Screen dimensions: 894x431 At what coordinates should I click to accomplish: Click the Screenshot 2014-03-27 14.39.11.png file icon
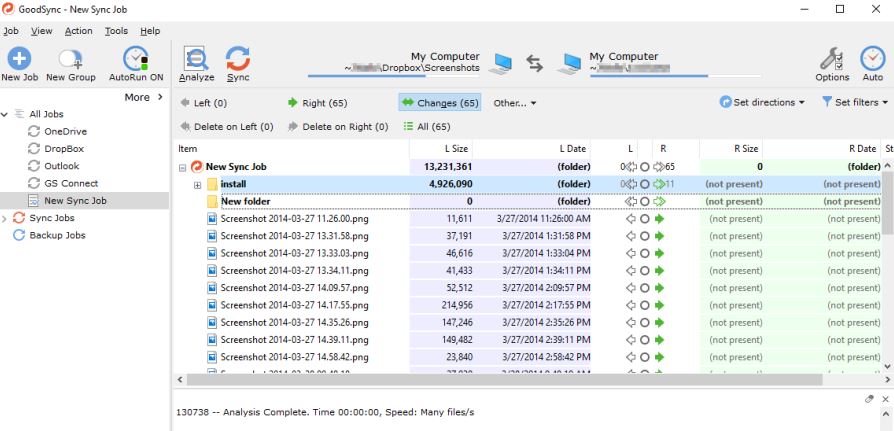coord(212,340)
